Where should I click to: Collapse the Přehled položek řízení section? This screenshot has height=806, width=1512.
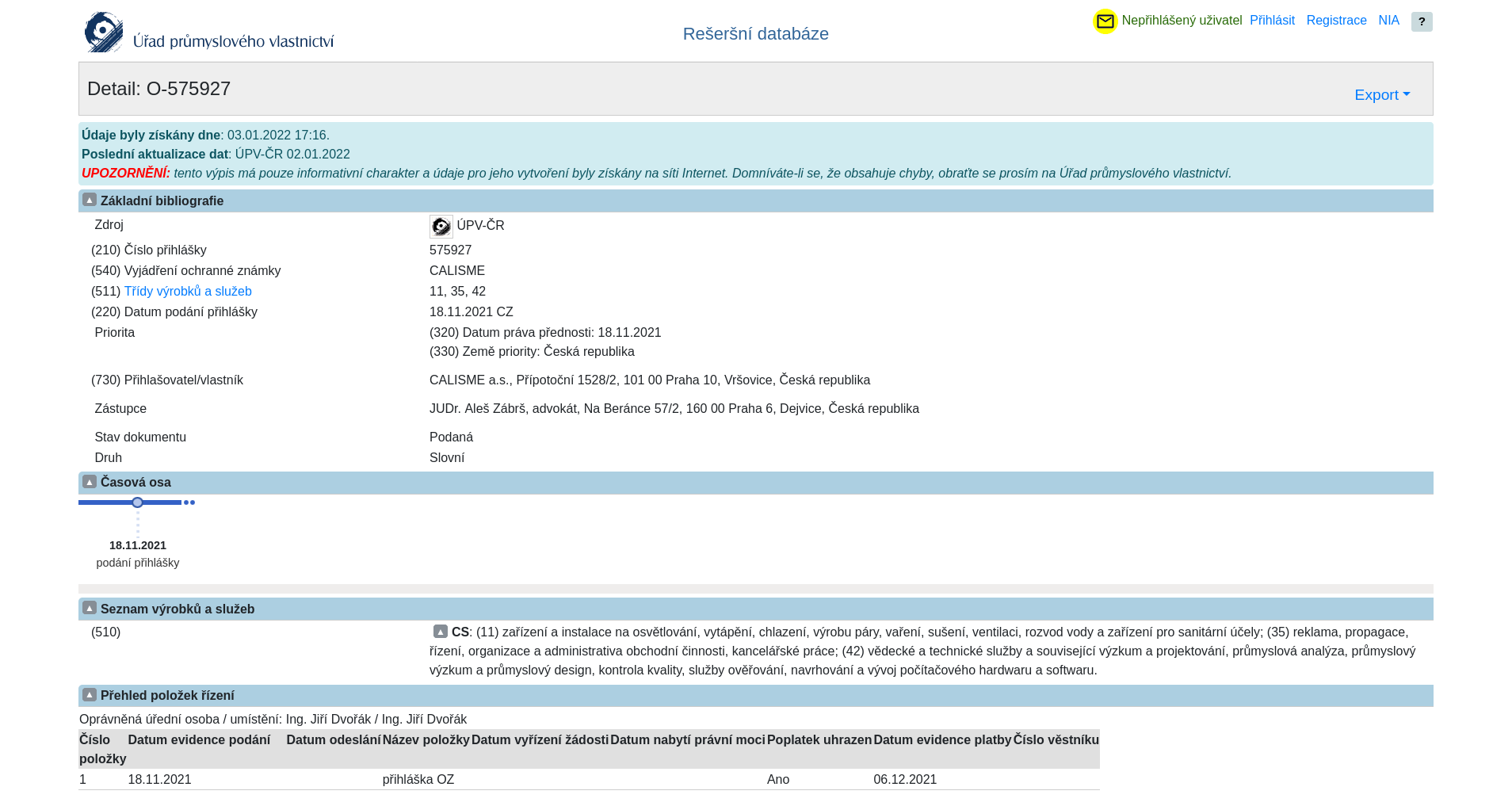coord(90,695)
